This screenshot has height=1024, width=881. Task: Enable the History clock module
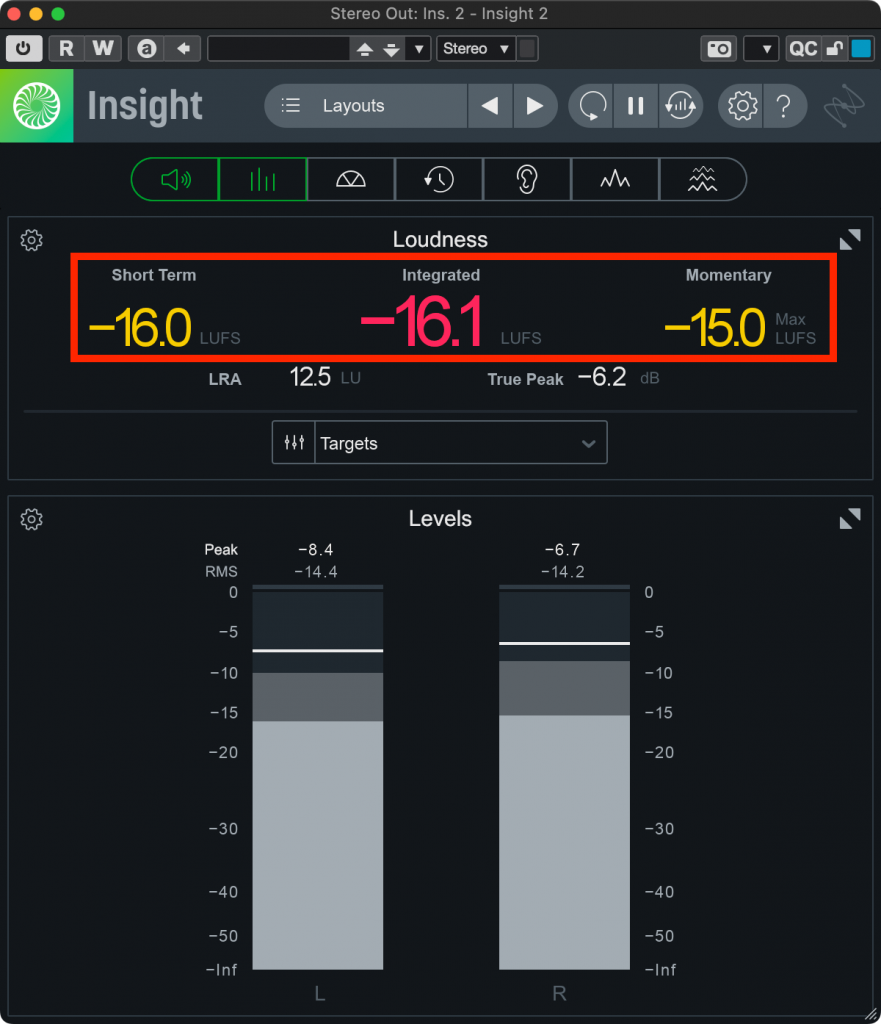439,180
